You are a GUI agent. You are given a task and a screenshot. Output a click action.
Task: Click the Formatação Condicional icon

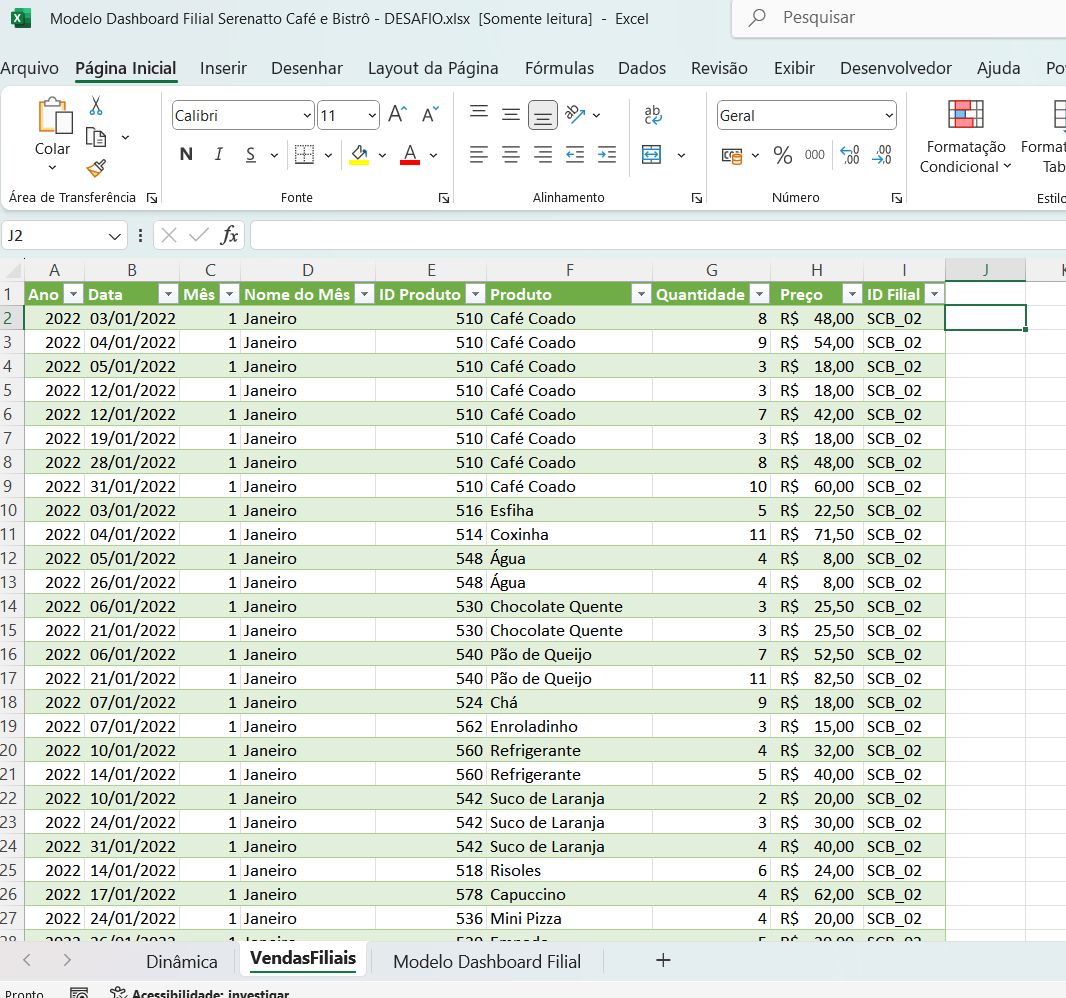pos(965,114)
